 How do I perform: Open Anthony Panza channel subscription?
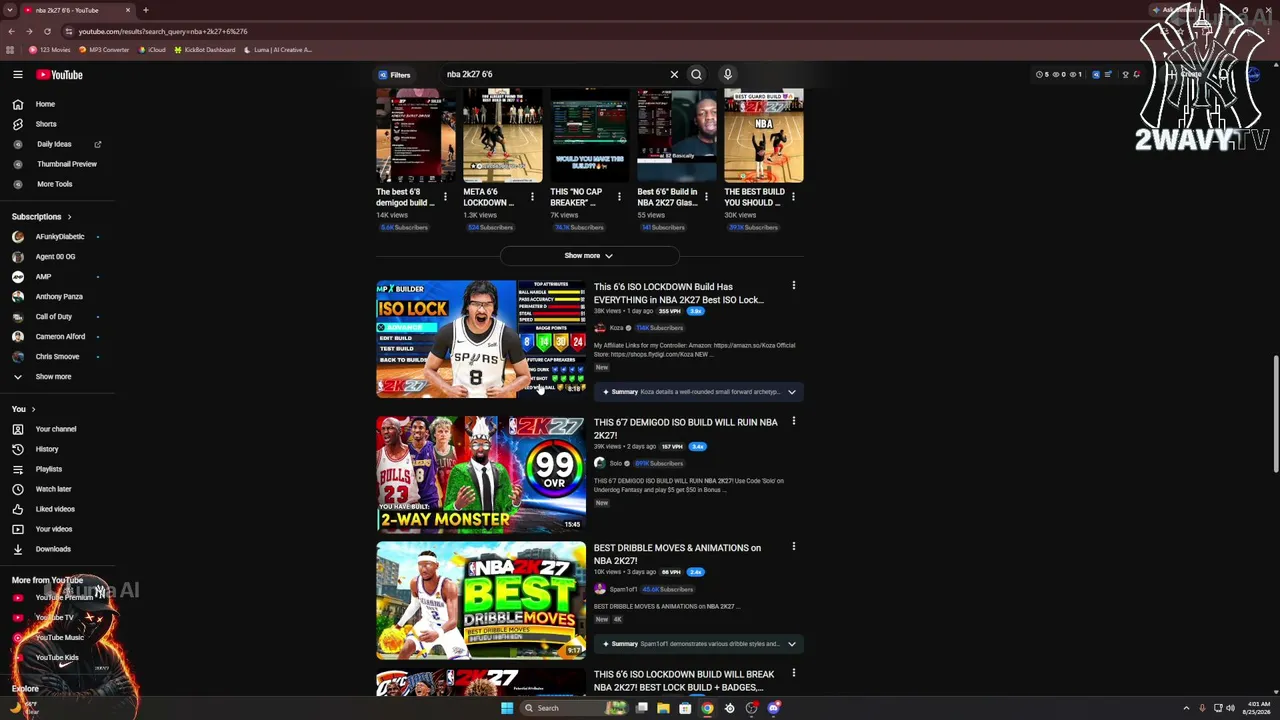(x=59, y=297)
